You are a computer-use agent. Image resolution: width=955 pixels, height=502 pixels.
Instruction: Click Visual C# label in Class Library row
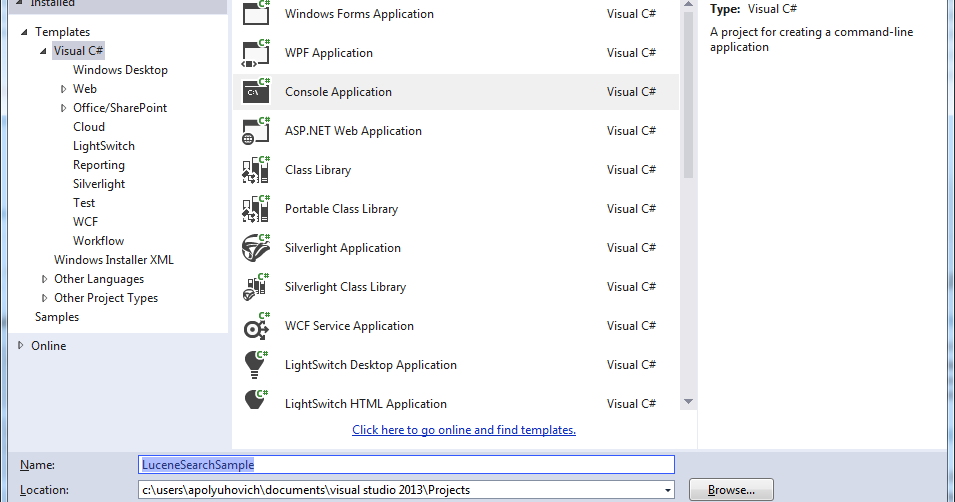(x=632, y=170)
